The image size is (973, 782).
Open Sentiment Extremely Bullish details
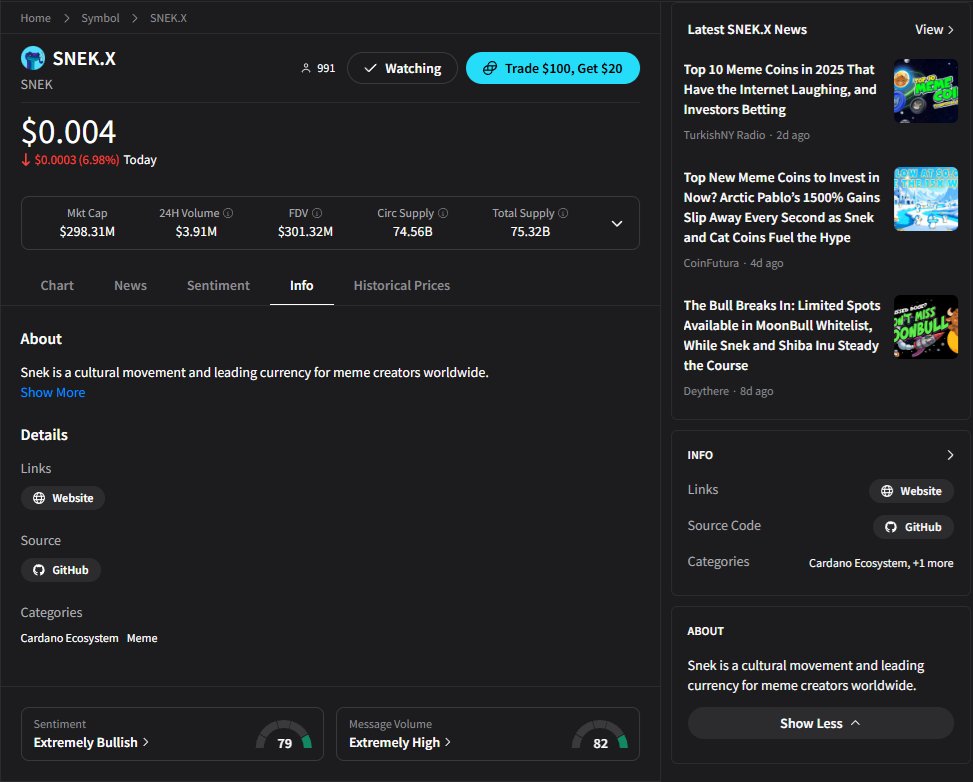[x=91, y=742]
